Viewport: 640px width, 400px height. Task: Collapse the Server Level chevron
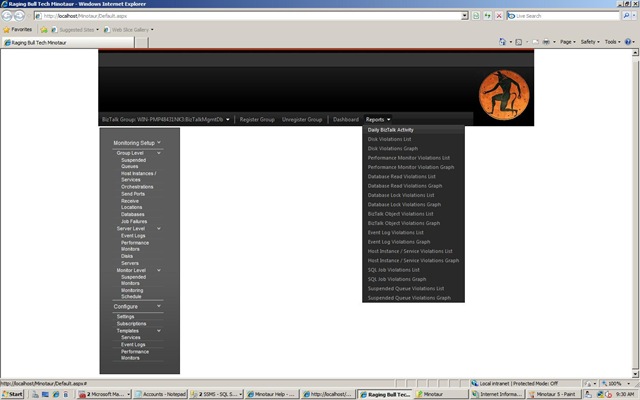[159, 229]
